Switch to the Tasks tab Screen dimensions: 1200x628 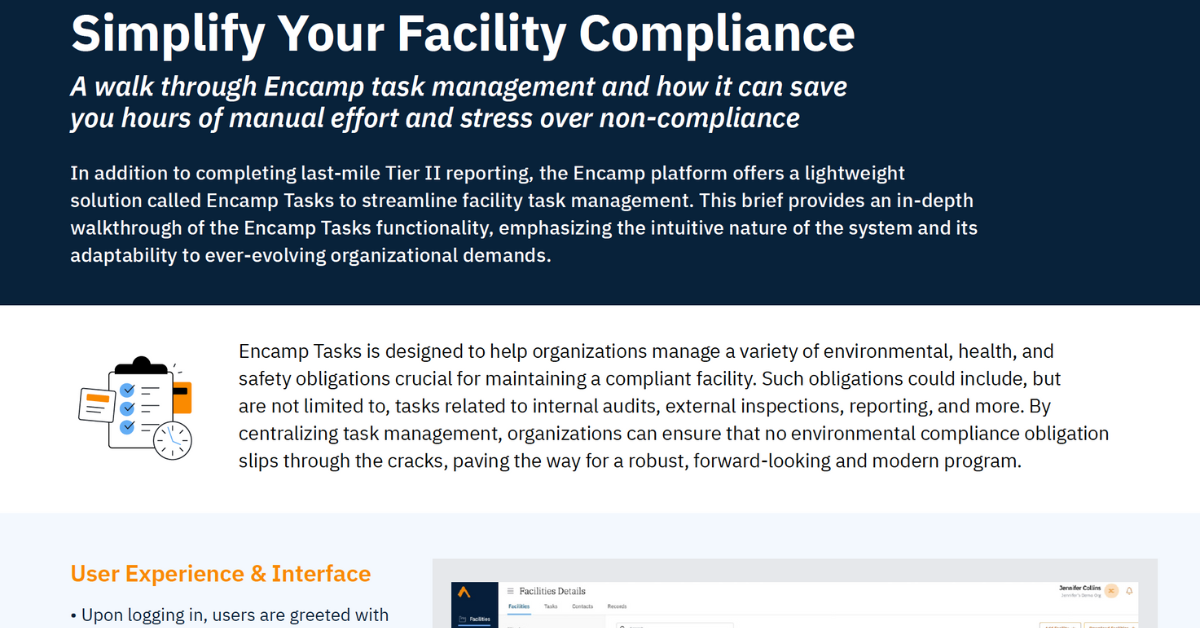pyautogui.click(x=550, y=606)
